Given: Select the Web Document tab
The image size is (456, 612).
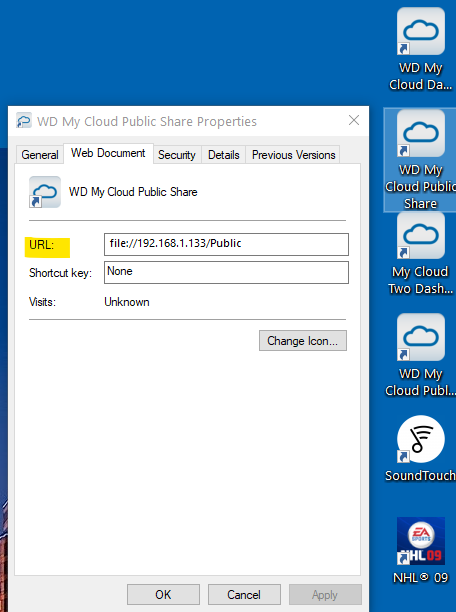Looking at the screenshot, I should tap(108, 153).
